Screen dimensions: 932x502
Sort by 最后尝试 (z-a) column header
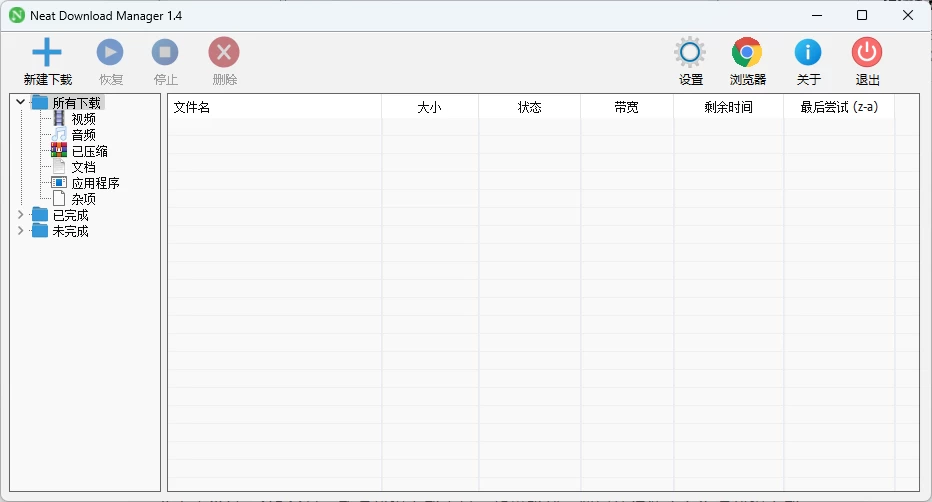(839, 107)
